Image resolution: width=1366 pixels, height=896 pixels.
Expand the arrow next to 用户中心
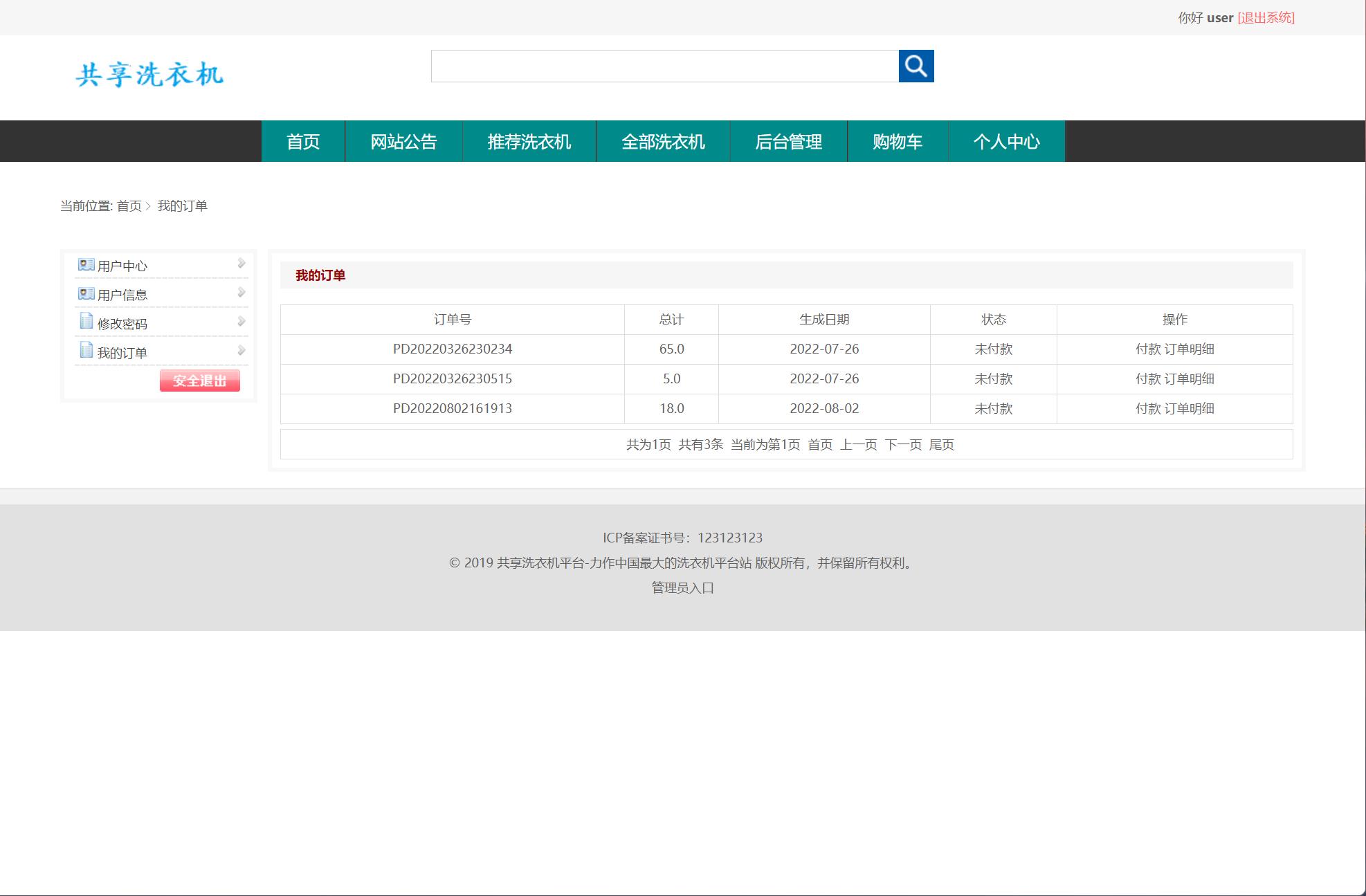(x=241, y=264)
